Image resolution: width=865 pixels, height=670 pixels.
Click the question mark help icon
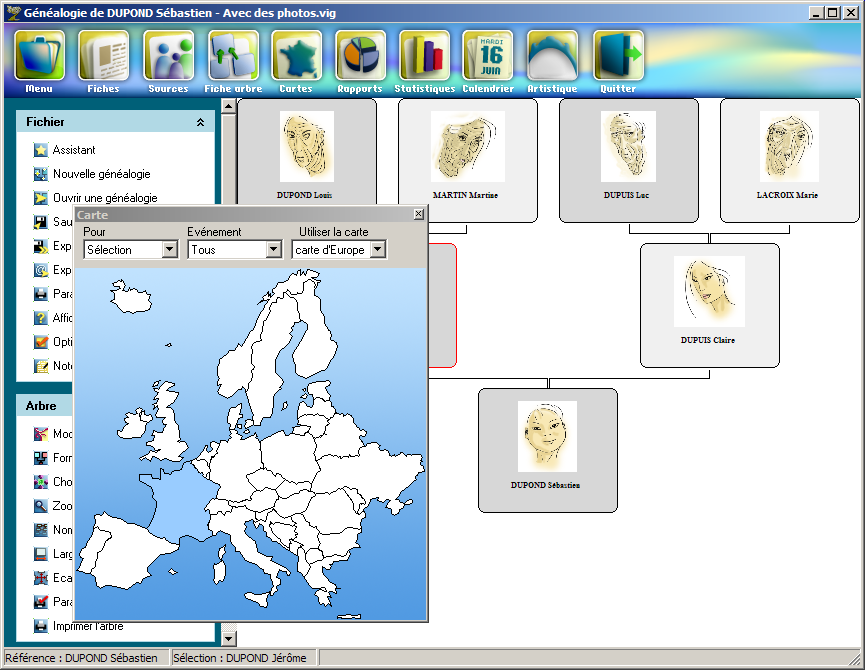[x=41, y=318]
